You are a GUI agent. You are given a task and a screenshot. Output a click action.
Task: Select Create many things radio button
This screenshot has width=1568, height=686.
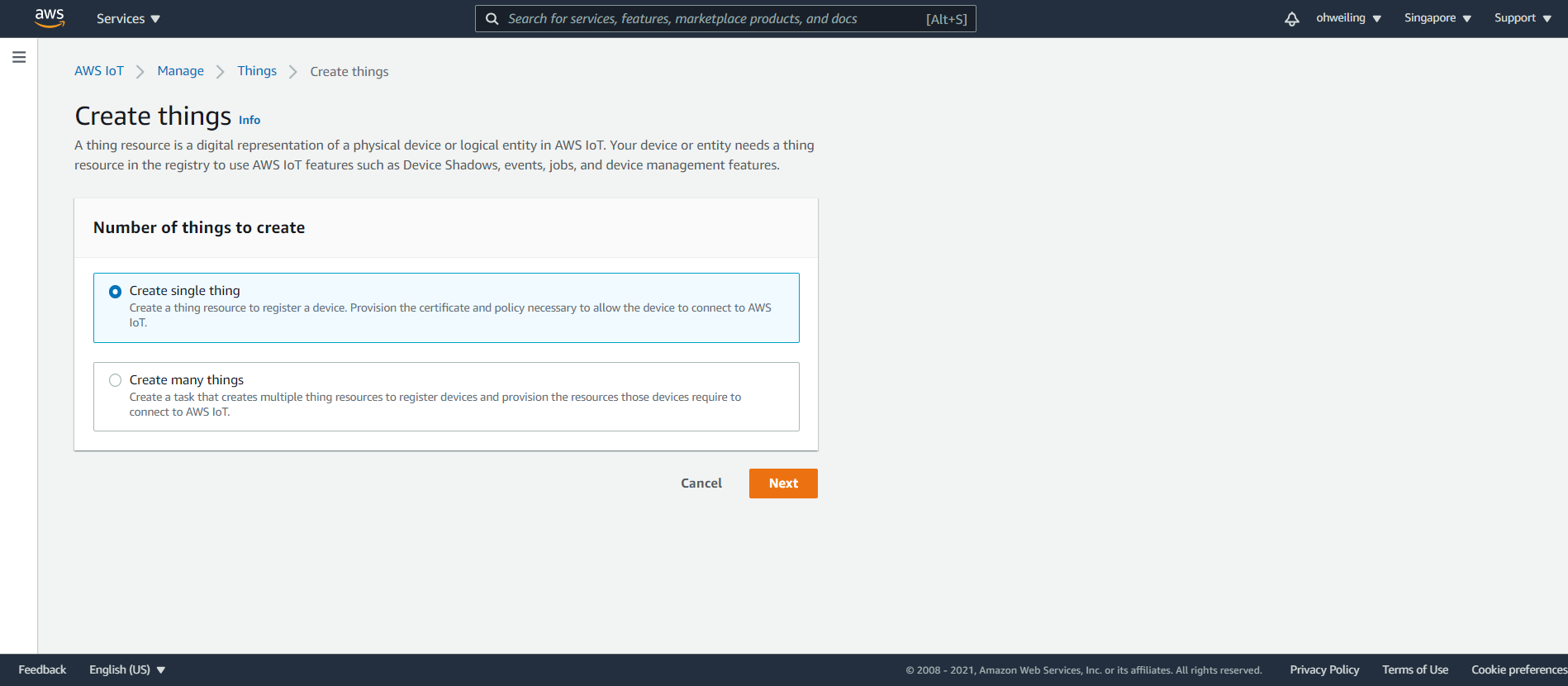click(116, 380)
